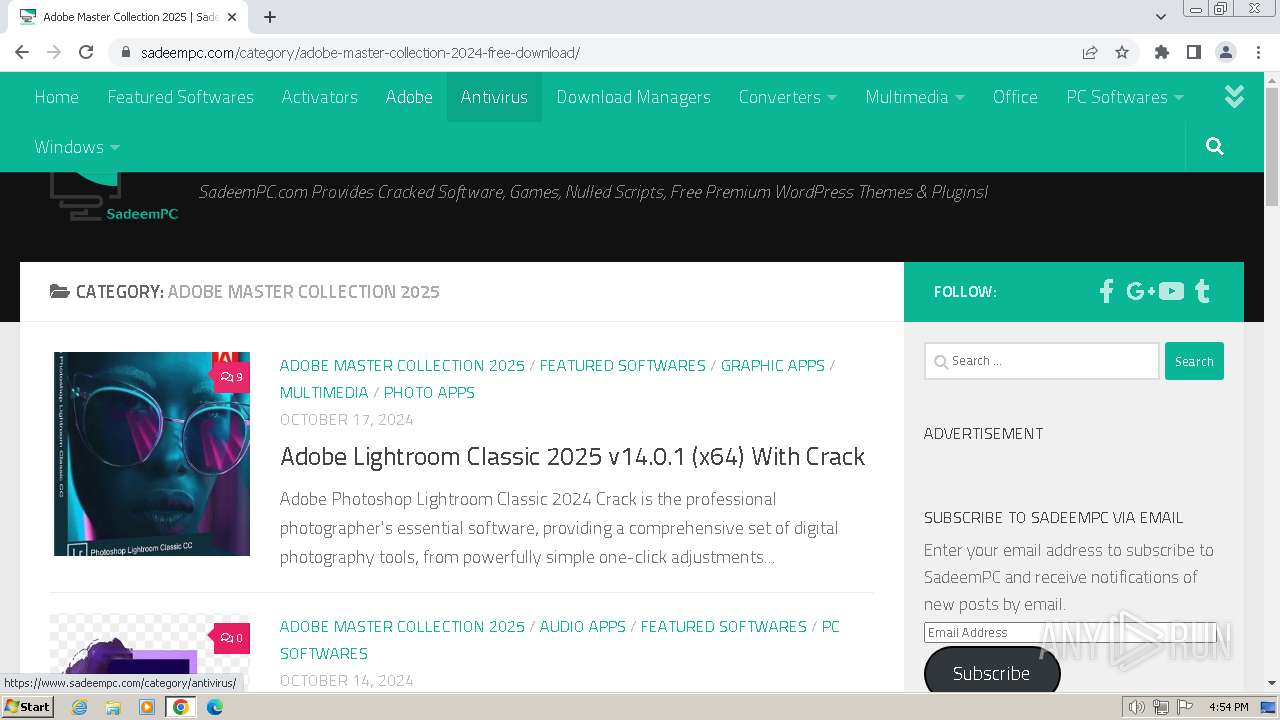Open Adobe menu item
Viewport: 1280px width, 720px height.
pyautogui.click(x=409, y=97)
